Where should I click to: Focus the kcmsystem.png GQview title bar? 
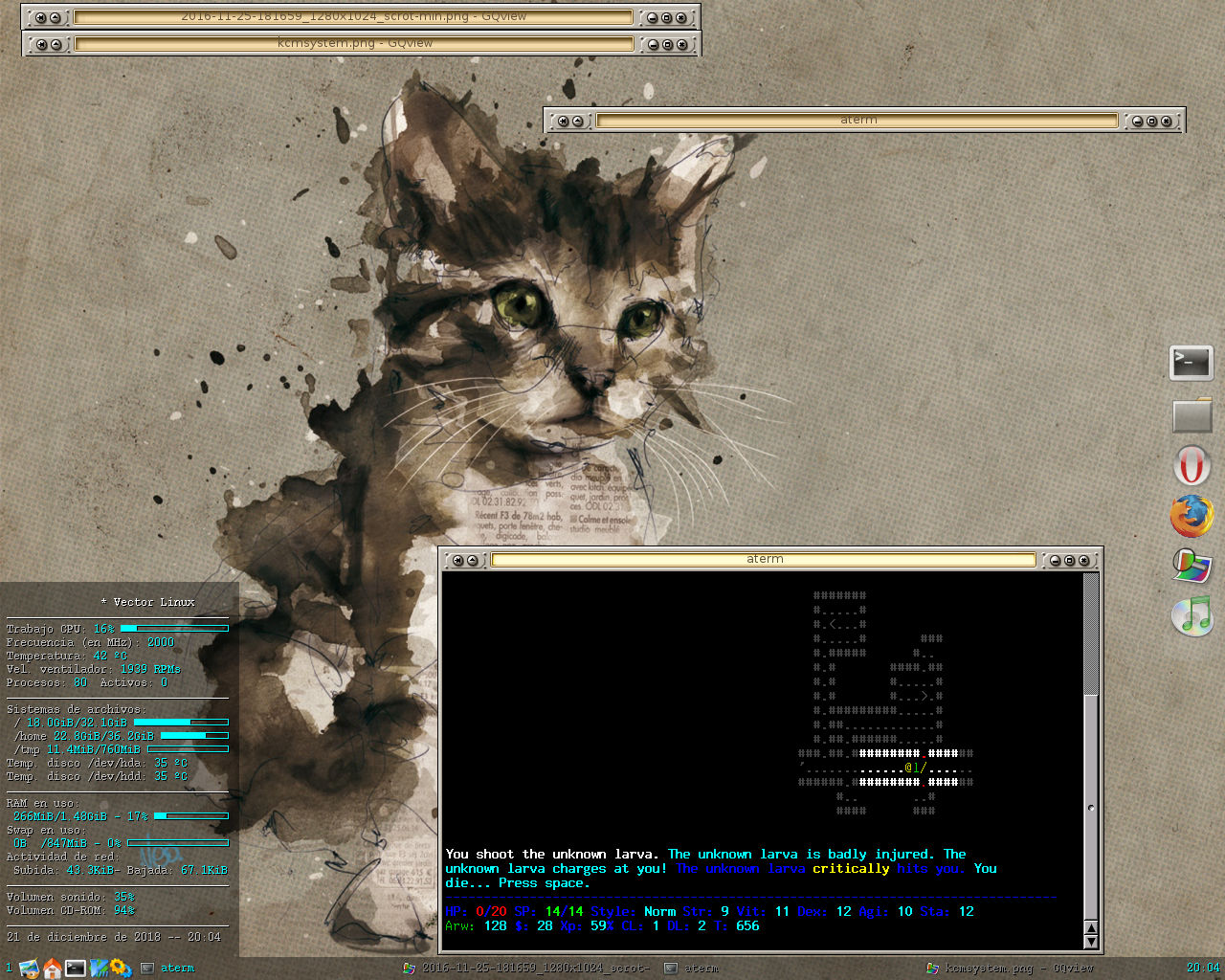[354, 44]
